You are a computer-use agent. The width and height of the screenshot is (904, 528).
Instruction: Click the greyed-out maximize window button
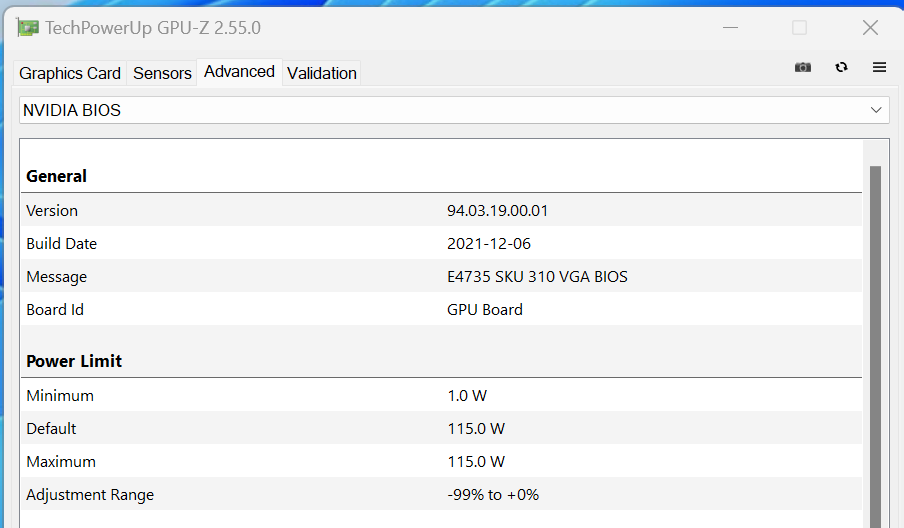click(x=799, y=27)
